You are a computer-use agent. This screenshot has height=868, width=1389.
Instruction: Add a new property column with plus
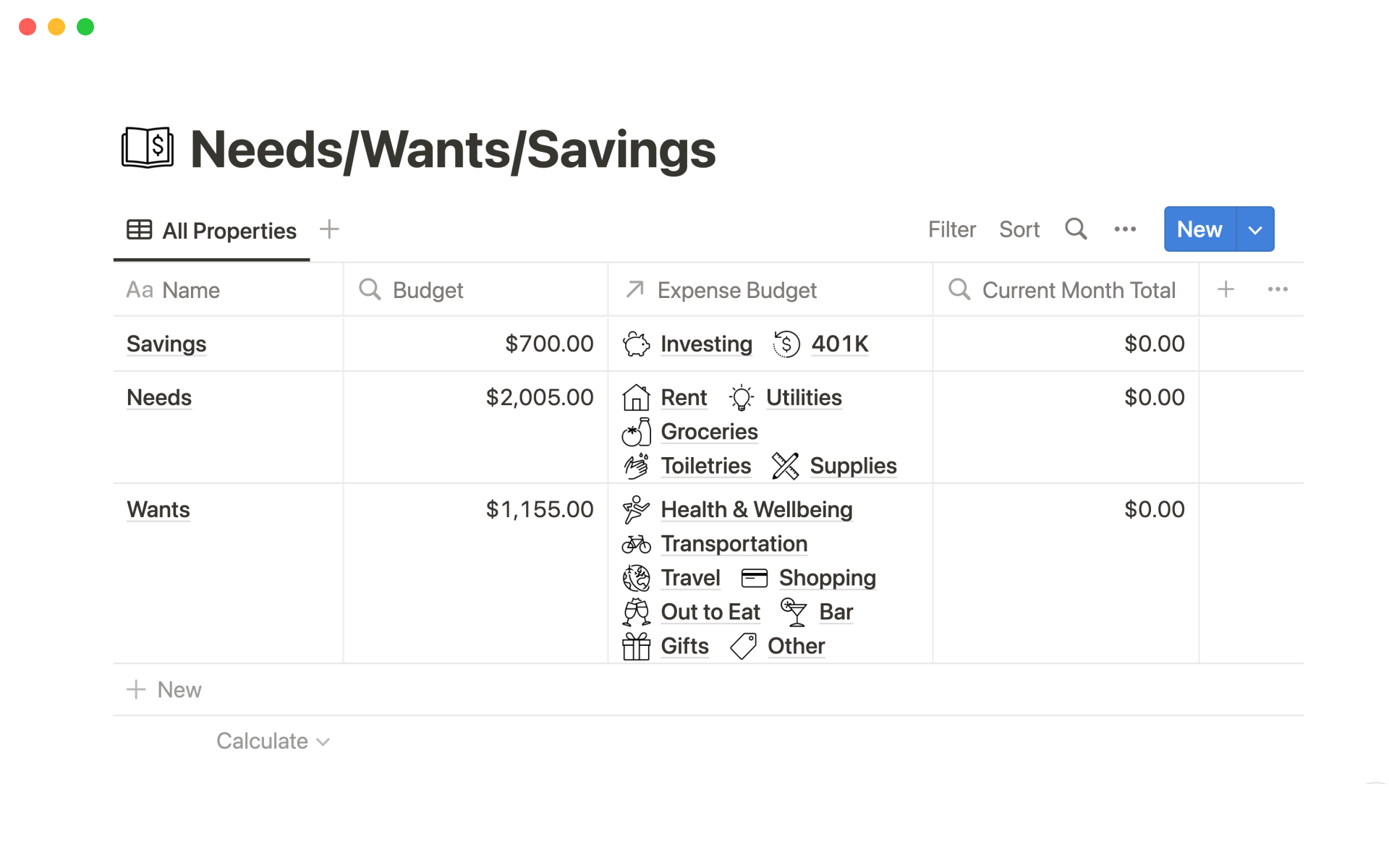(x=1226, y=289)
